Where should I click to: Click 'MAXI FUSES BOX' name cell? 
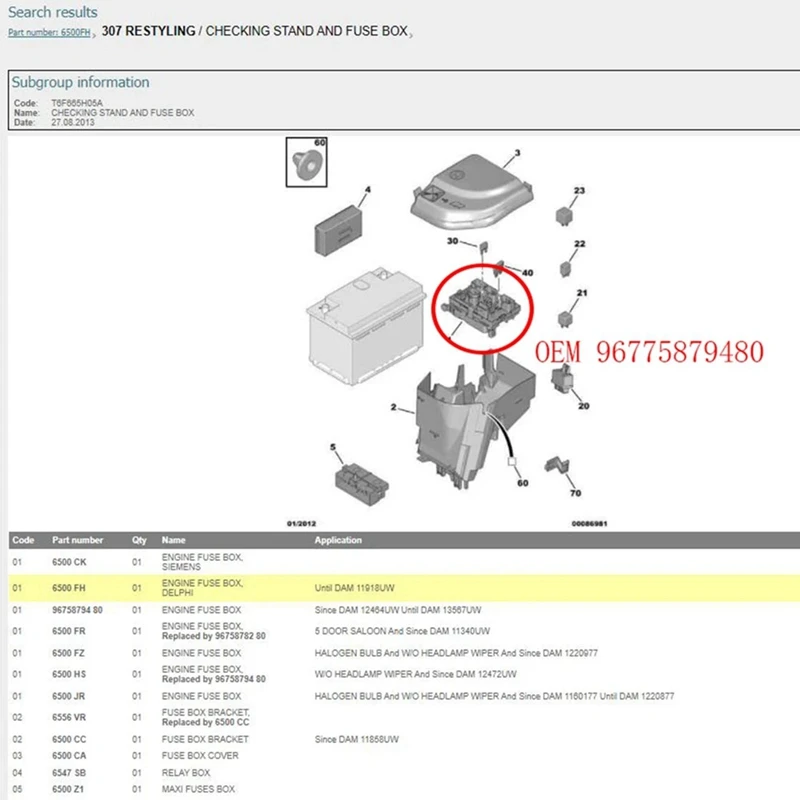[x=198, y=789]
